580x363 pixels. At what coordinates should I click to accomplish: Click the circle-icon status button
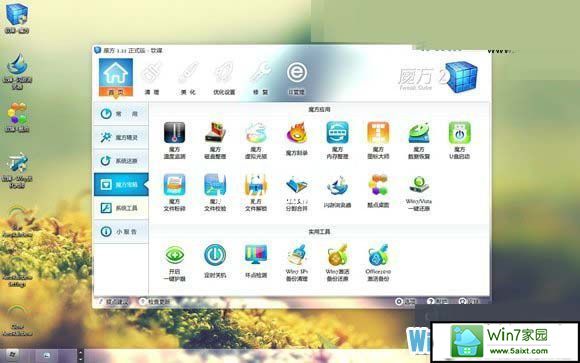[x=405, y=302]
